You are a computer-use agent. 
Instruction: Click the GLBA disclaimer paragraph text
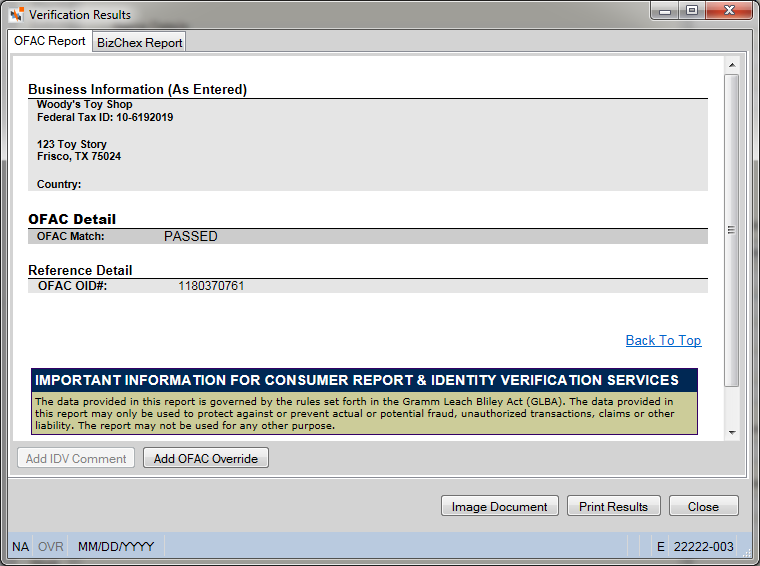pos(354,413)
